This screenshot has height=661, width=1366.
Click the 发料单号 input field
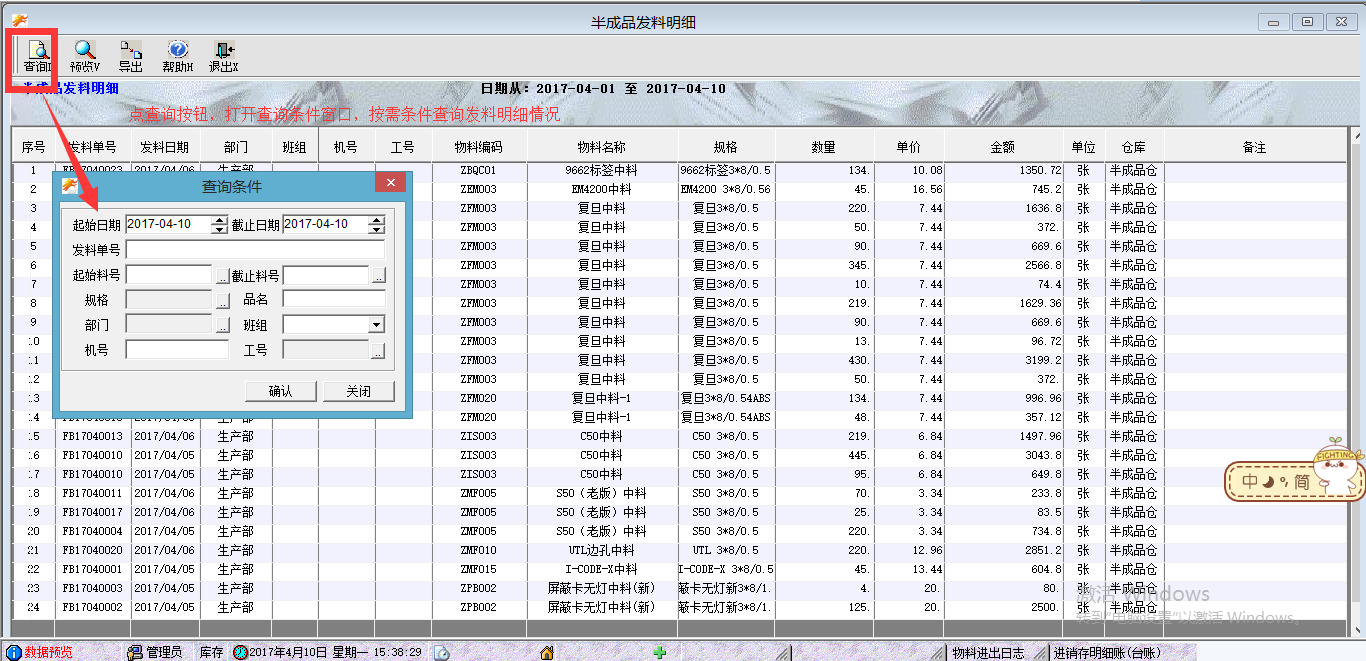click(255, 250)
